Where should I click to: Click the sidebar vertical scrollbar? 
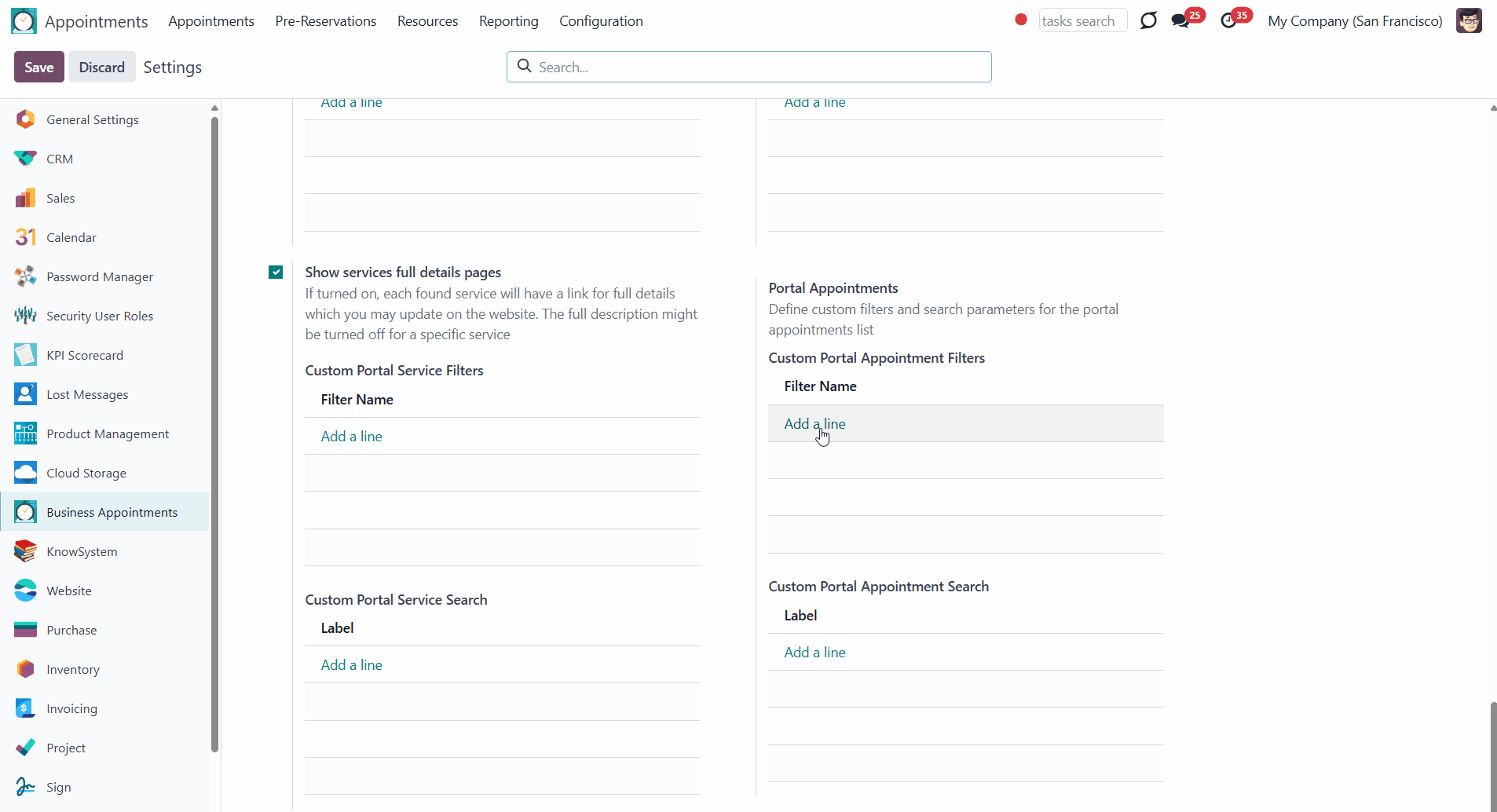(214, 433)
